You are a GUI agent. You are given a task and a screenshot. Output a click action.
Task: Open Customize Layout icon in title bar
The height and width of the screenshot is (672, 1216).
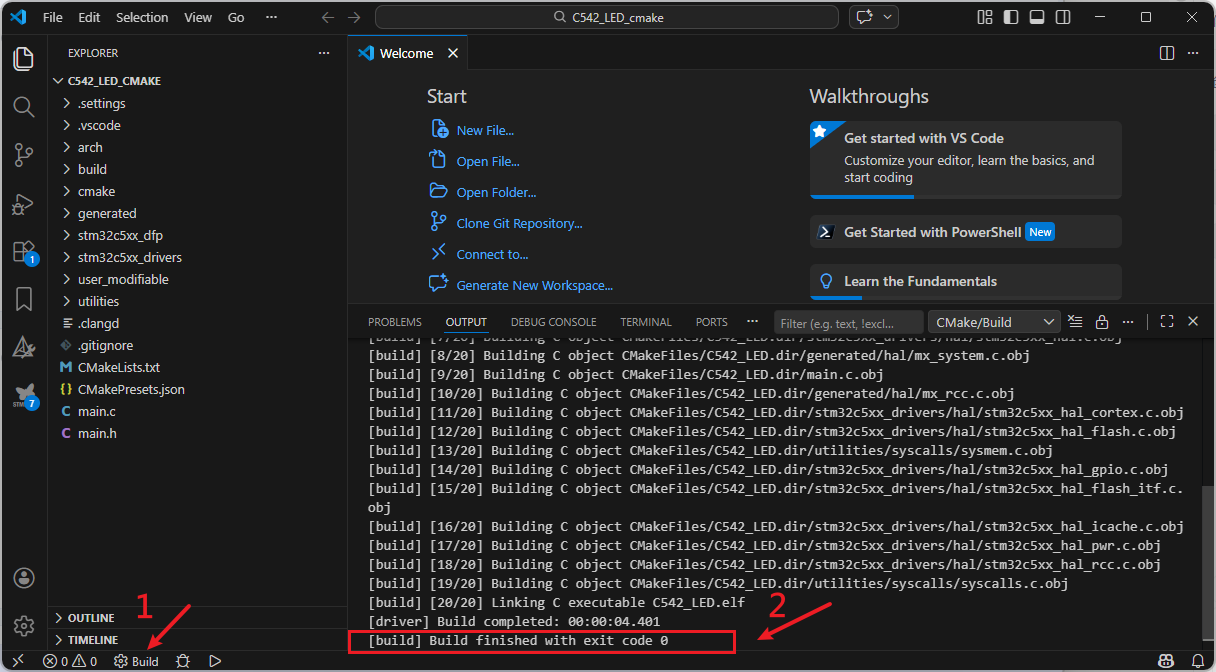(985, 17)
